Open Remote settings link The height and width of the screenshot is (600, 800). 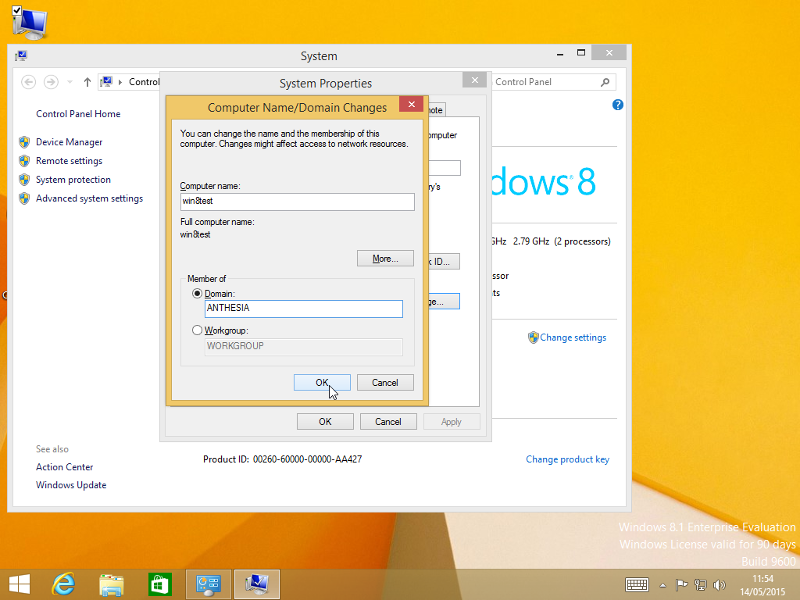[x=69, y=161]
